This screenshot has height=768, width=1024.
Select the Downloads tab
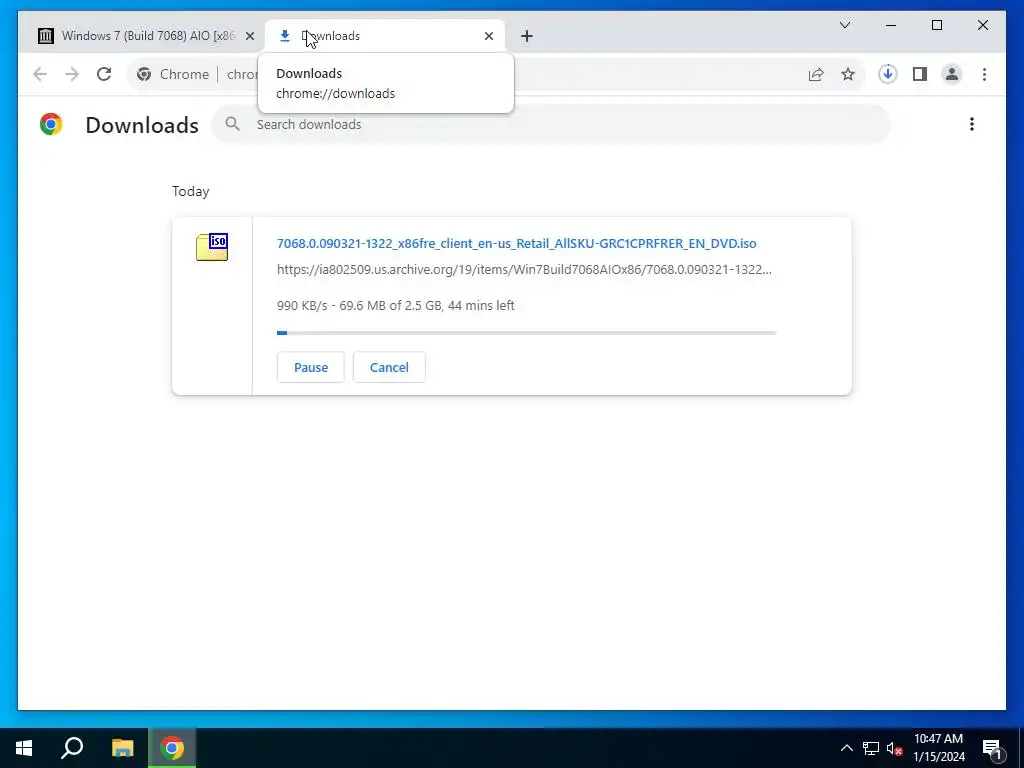[385, 36]
